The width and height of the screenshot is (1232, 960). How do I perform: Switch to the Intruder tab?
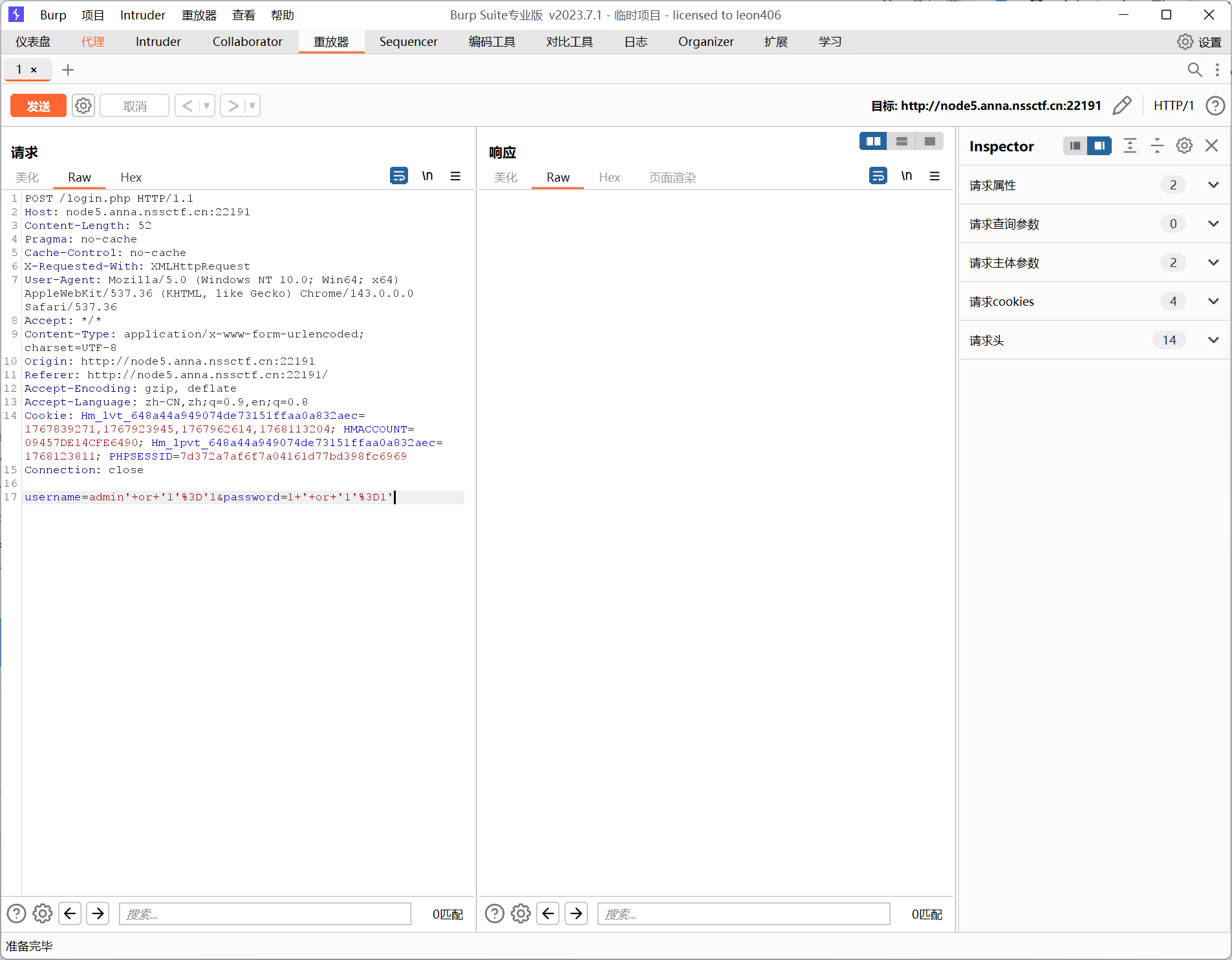[x=158, y=42]
